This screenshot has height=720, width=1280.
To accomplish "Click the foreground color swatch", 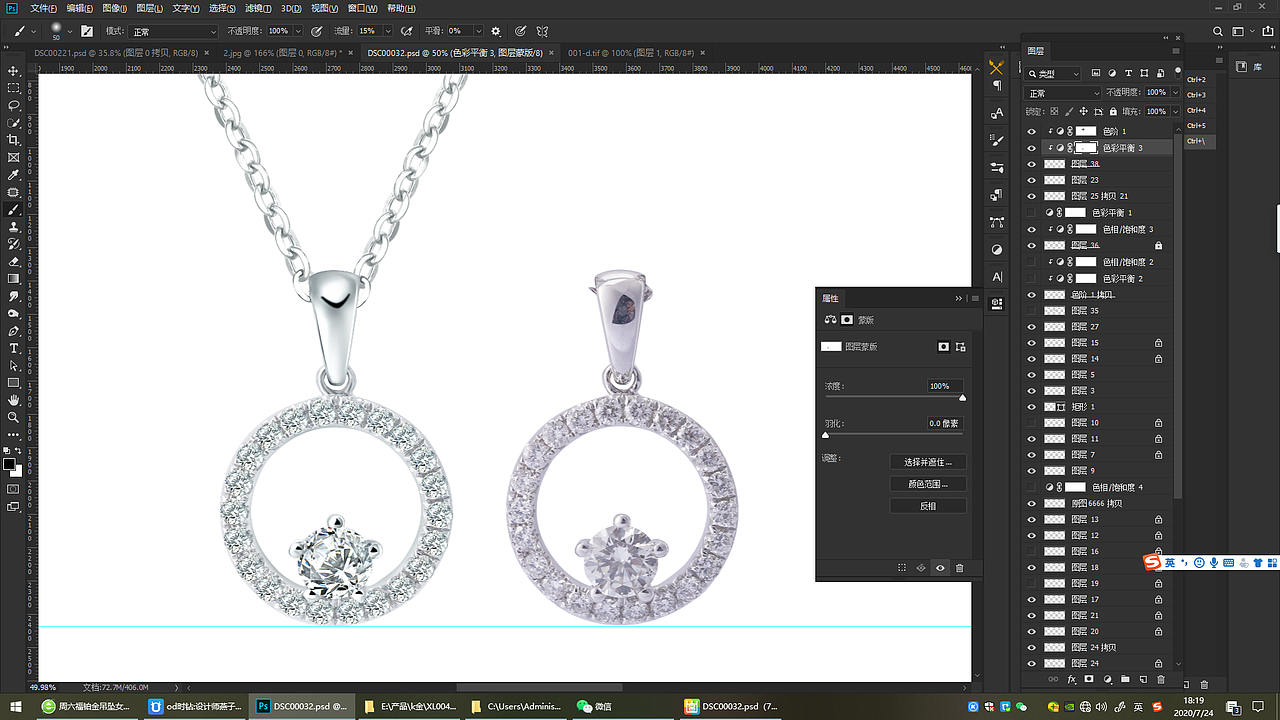I will 9,465.
